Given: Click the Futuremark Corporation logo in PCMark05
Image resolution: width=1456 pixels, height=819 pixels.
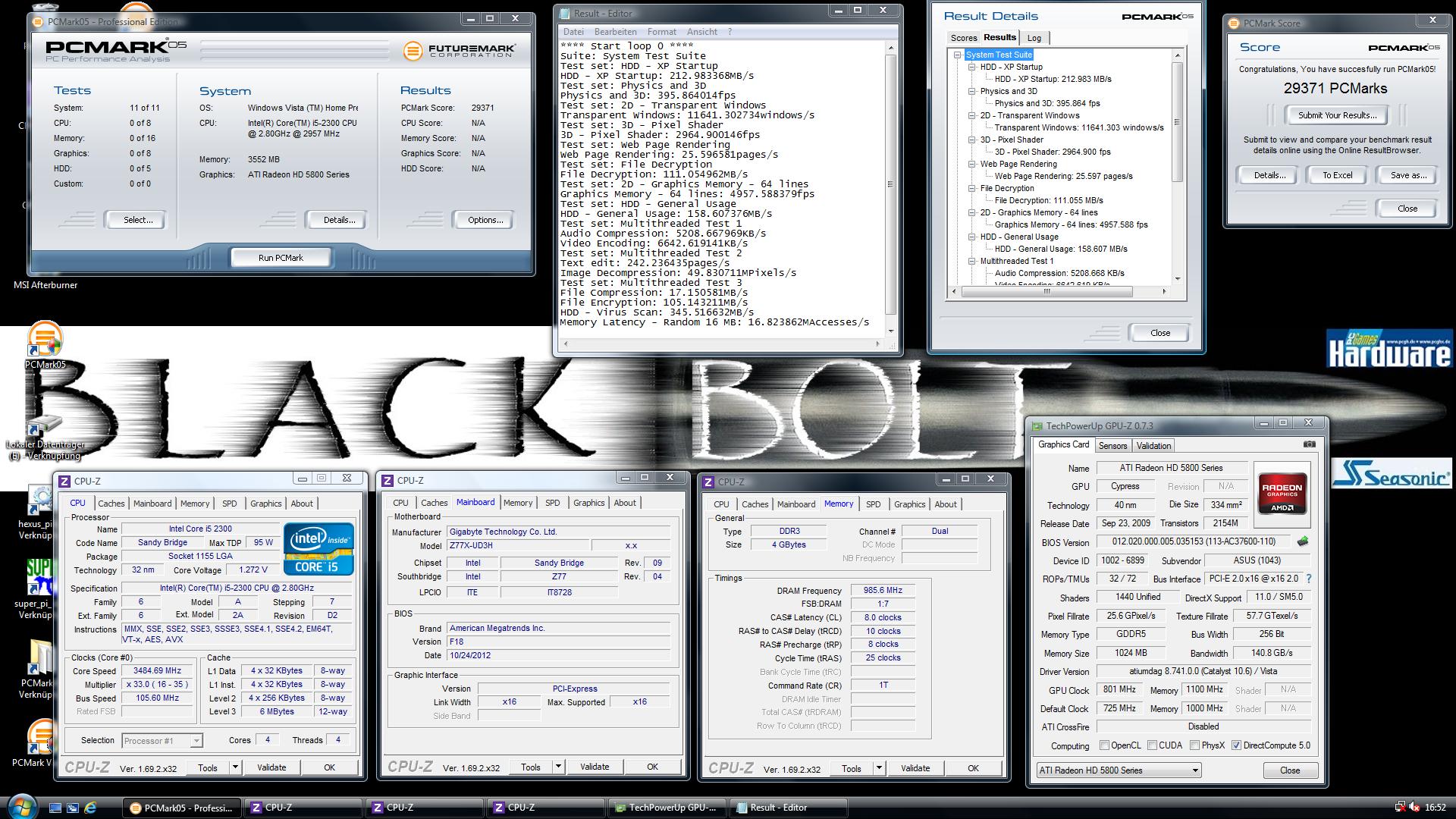Looking at the screenshot, I should (x=460, y=51).
